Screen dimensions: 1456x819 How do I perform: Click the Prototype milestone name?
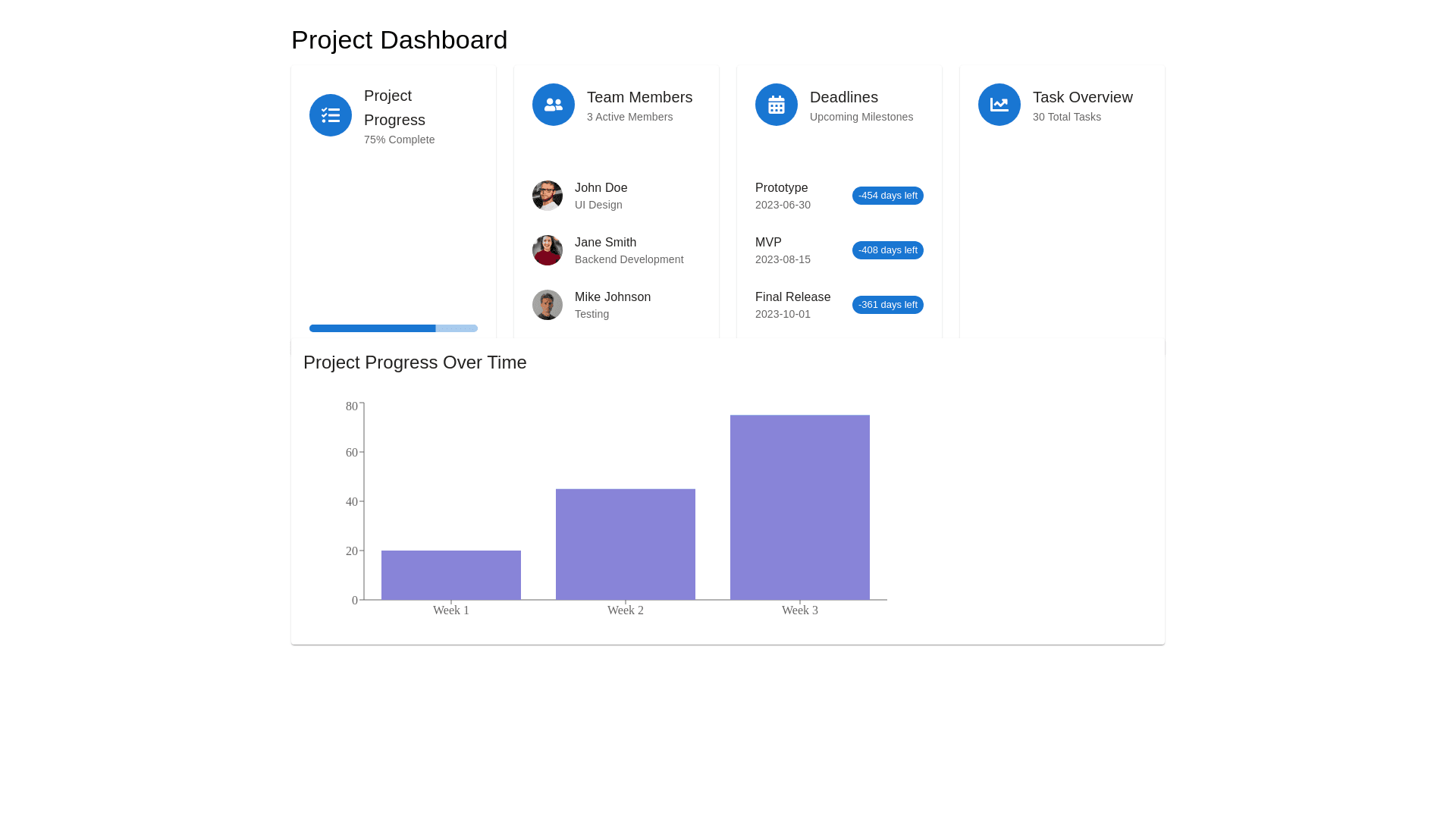coord(781,188)
